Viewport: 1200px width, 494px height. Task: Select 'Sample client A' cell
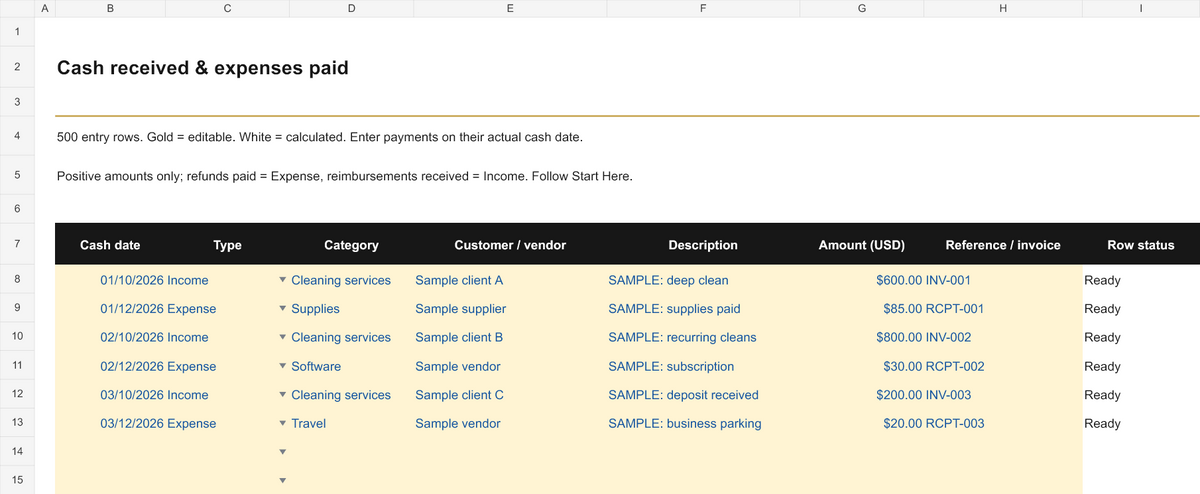[x=509, y=280]
